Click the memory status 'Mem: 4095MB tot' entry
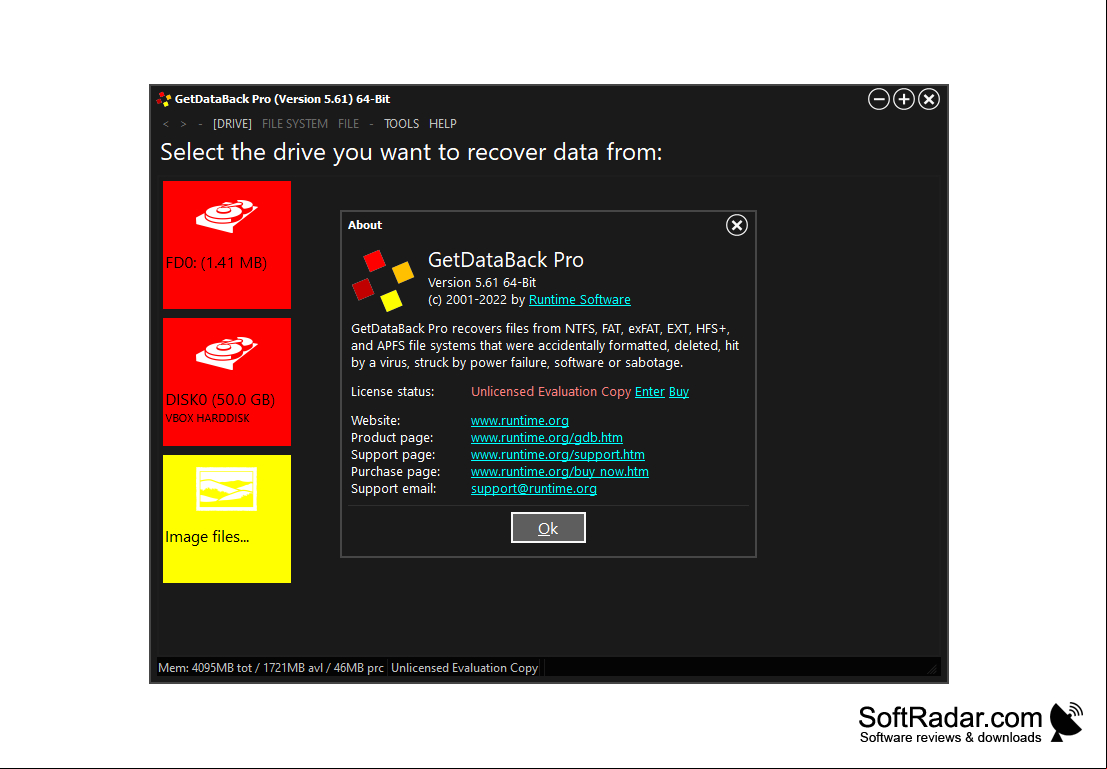This screenshot has height=769, width=1107. (x=271, y=667)
